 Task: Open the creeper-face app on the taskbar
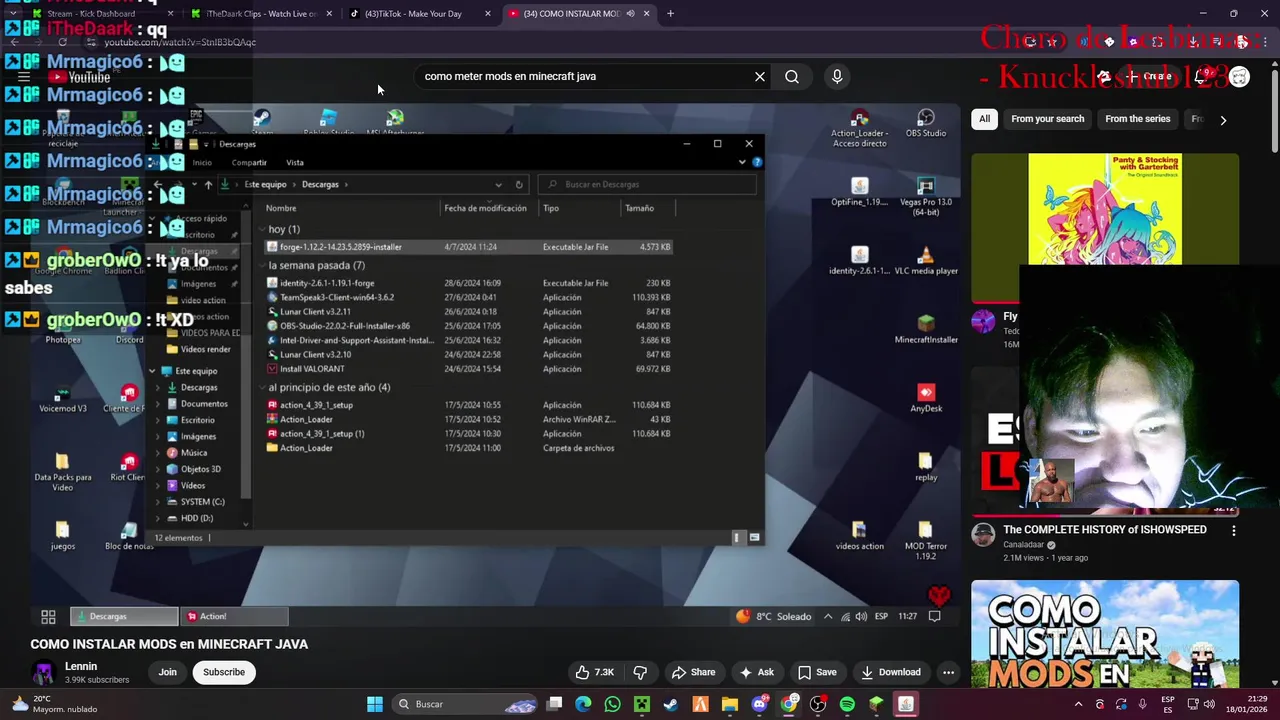(642, 704)
